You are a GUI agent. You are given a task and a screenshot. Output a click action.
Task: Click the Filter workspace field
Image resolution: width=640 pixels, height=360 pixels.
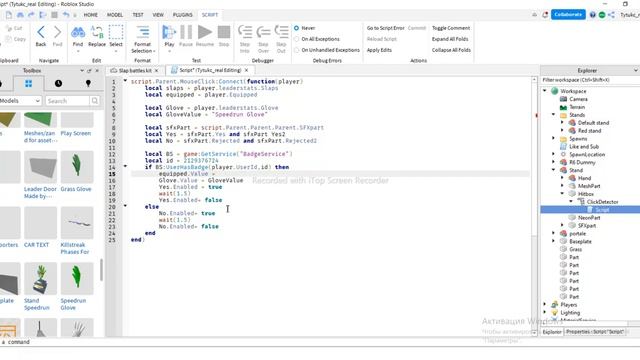pyautogui.click(x=590, y=80)
